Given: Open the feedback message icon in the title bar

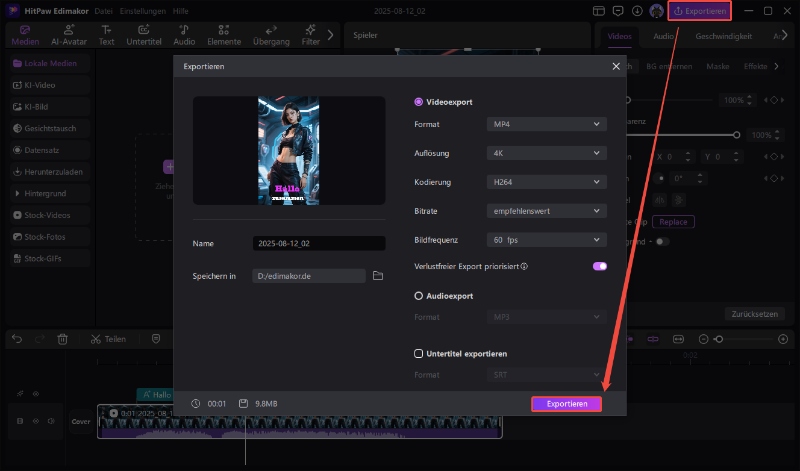Looking at the screenshot, I should point(618,11).
